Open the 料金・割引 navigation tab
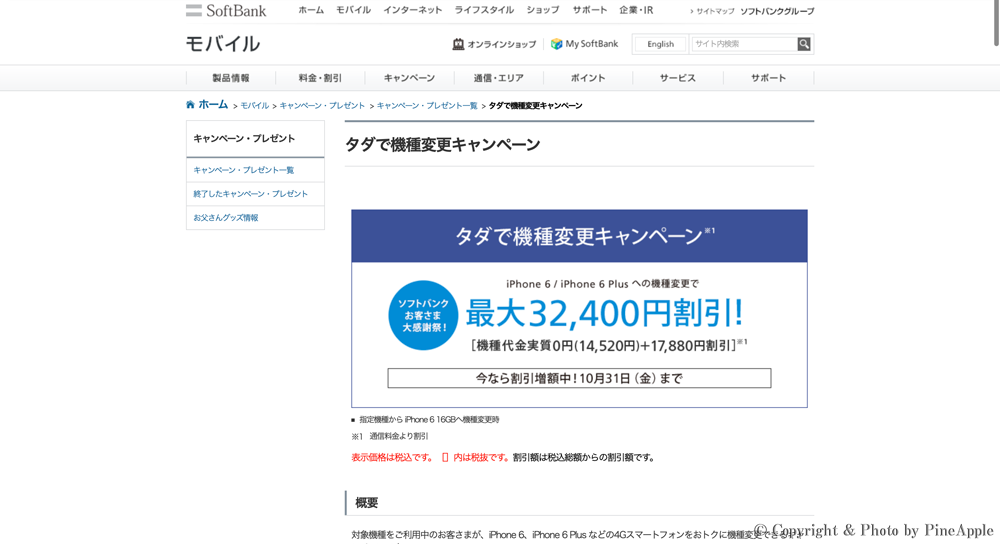 [x=320, y=78]
